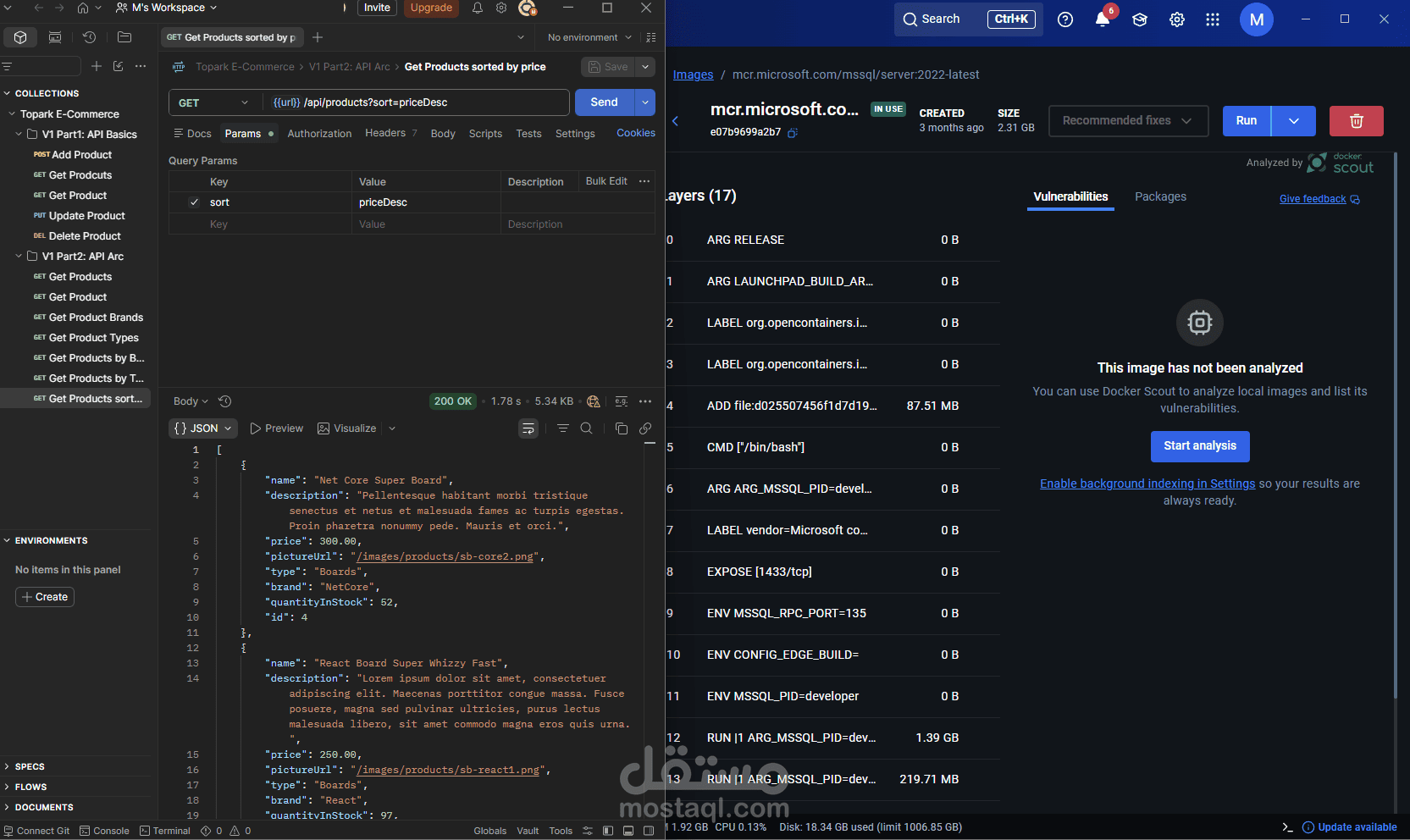Image resolution: width=1410 pixels, height=840 pixels.
Task: Click the response history clock icon beside Body
Action: click(225, 401)
